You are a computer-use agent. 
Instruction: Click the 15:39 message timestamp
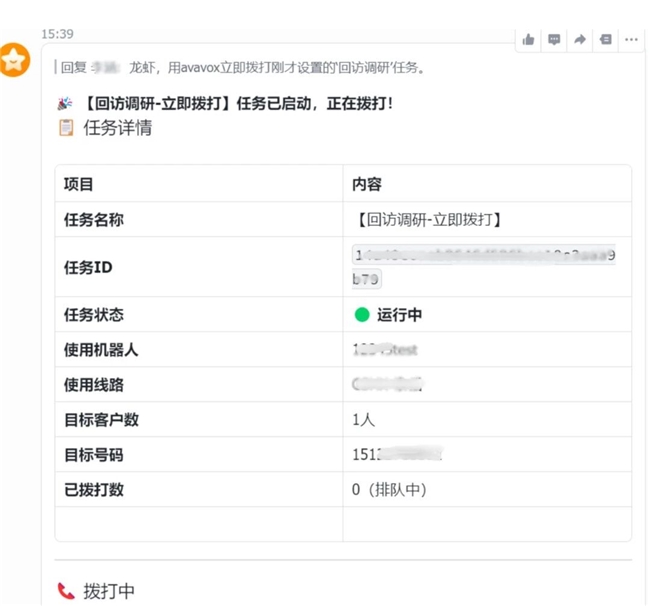(x=57, y=33)
